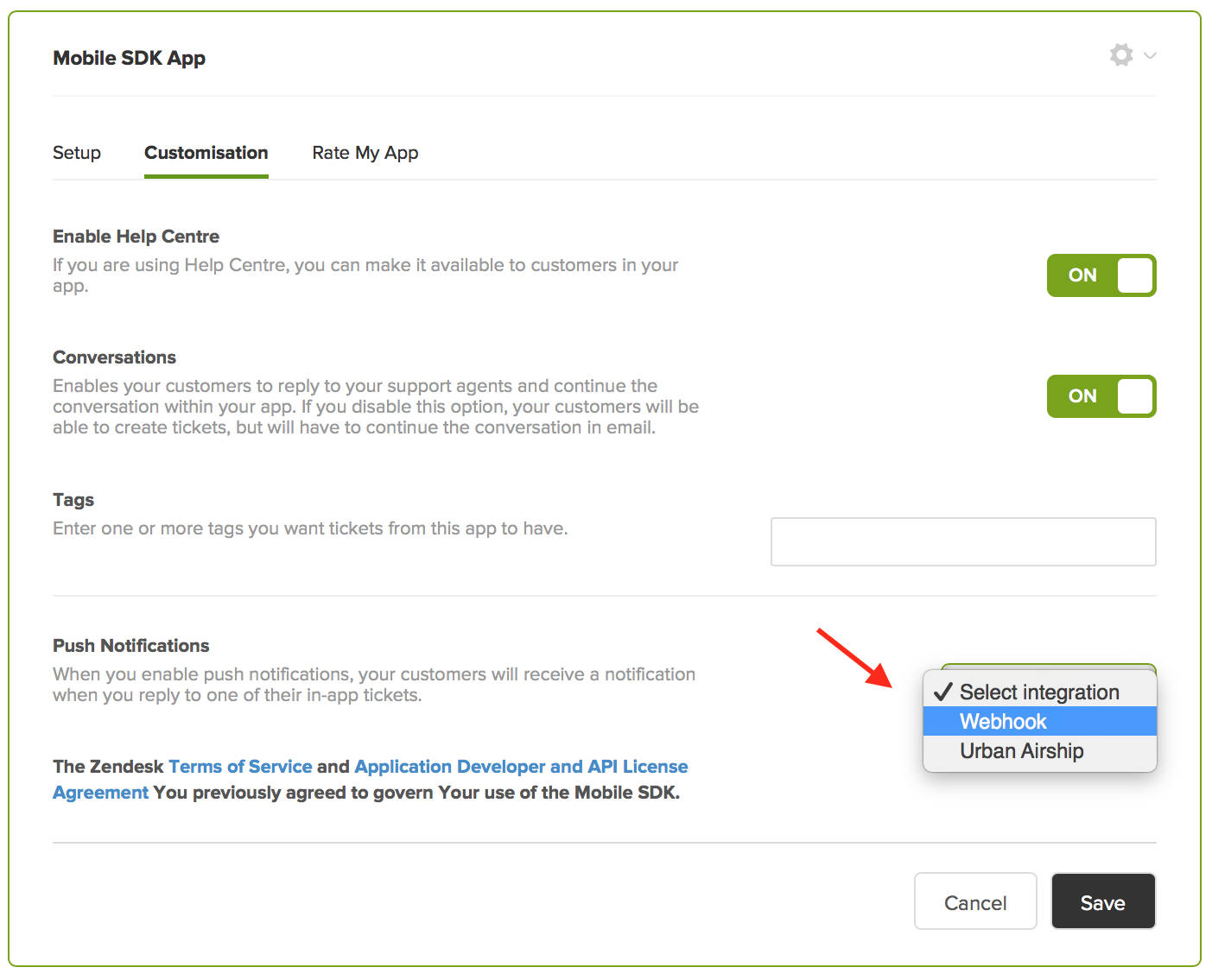
Task: Click the Enable Help Centre heading
Action: tap(136, 237)
